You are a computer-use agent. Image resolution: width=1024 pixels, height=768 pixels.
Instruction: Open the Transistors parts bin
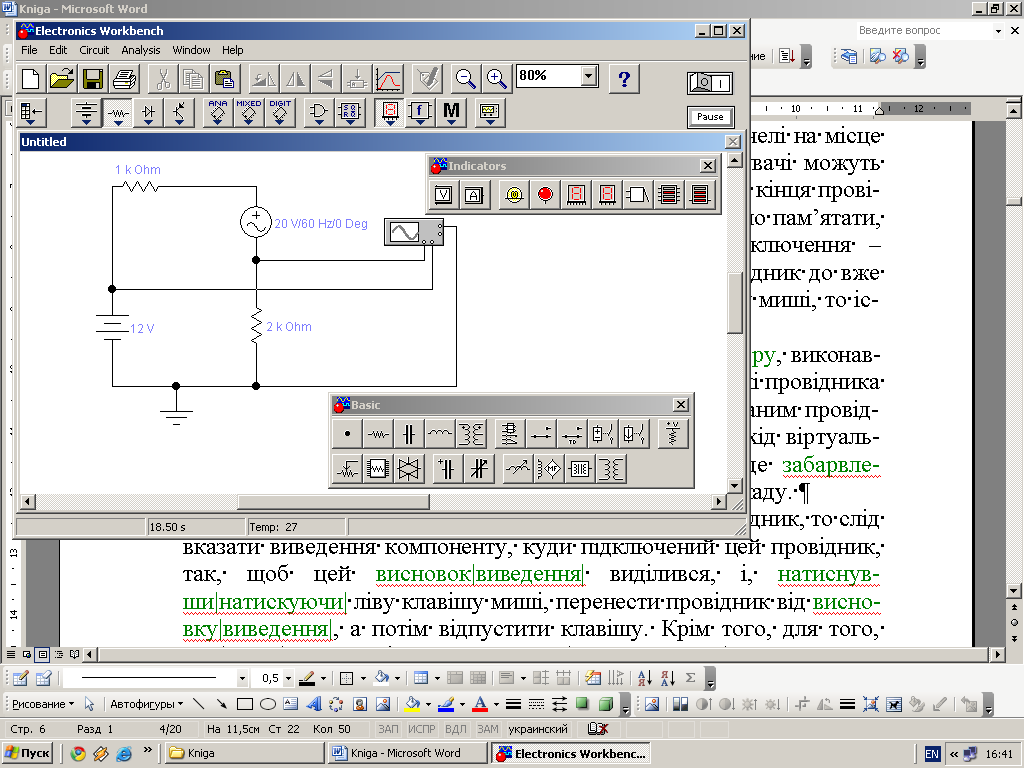coord(179,112)
